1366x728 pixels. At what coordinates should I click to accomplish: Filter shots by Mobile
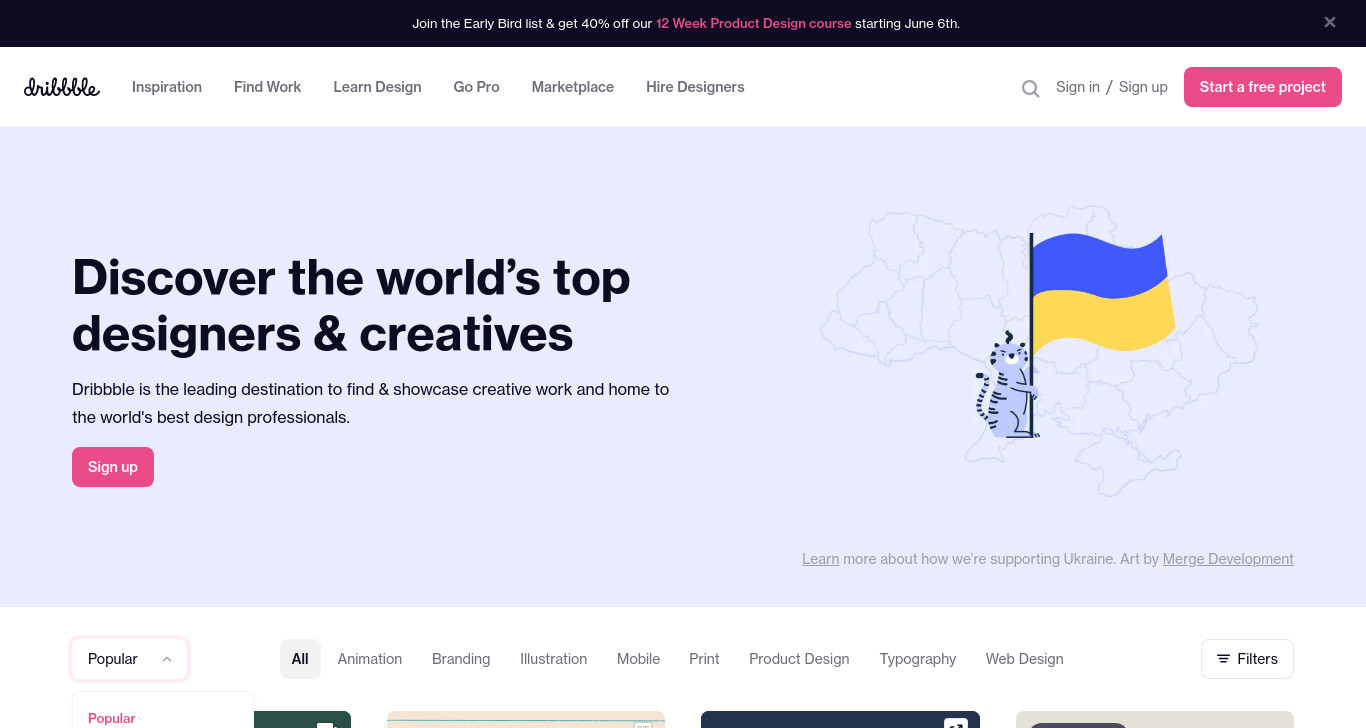click(638, 659)
